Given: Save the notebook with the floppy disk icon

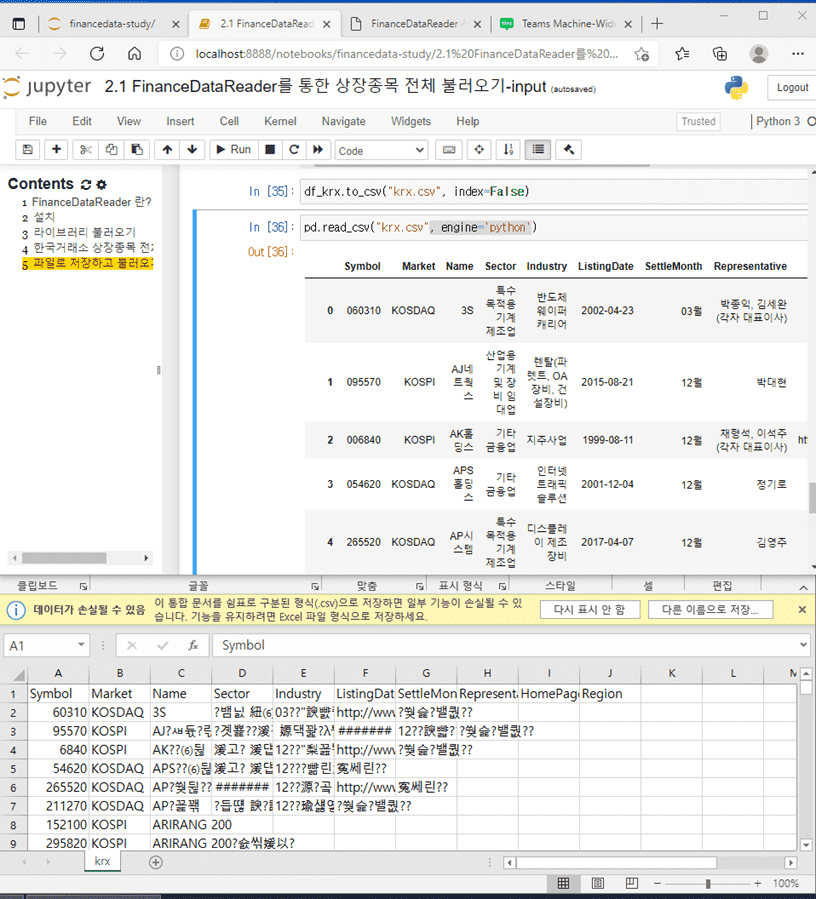Looking at the screenshot, I should (27, 150).
